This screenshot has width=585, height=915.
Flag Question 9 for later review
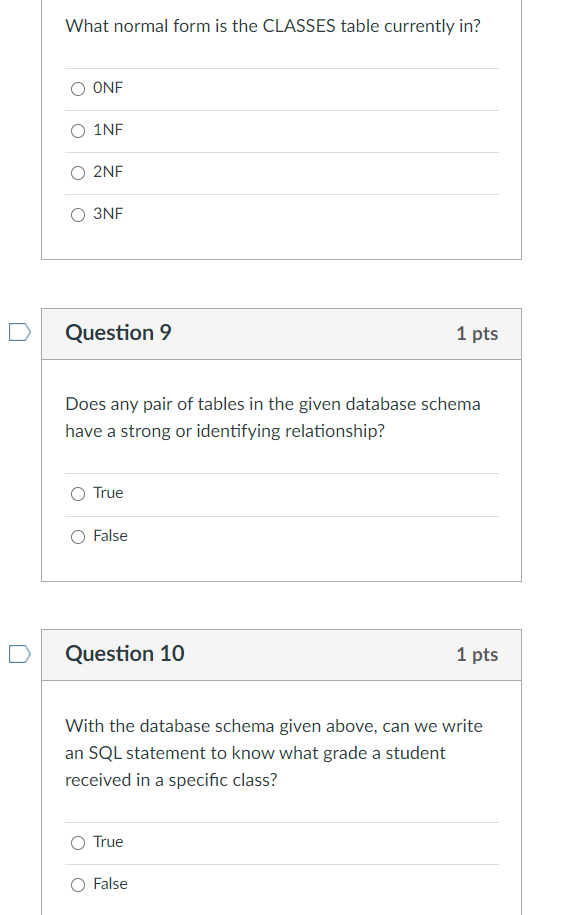17,331
